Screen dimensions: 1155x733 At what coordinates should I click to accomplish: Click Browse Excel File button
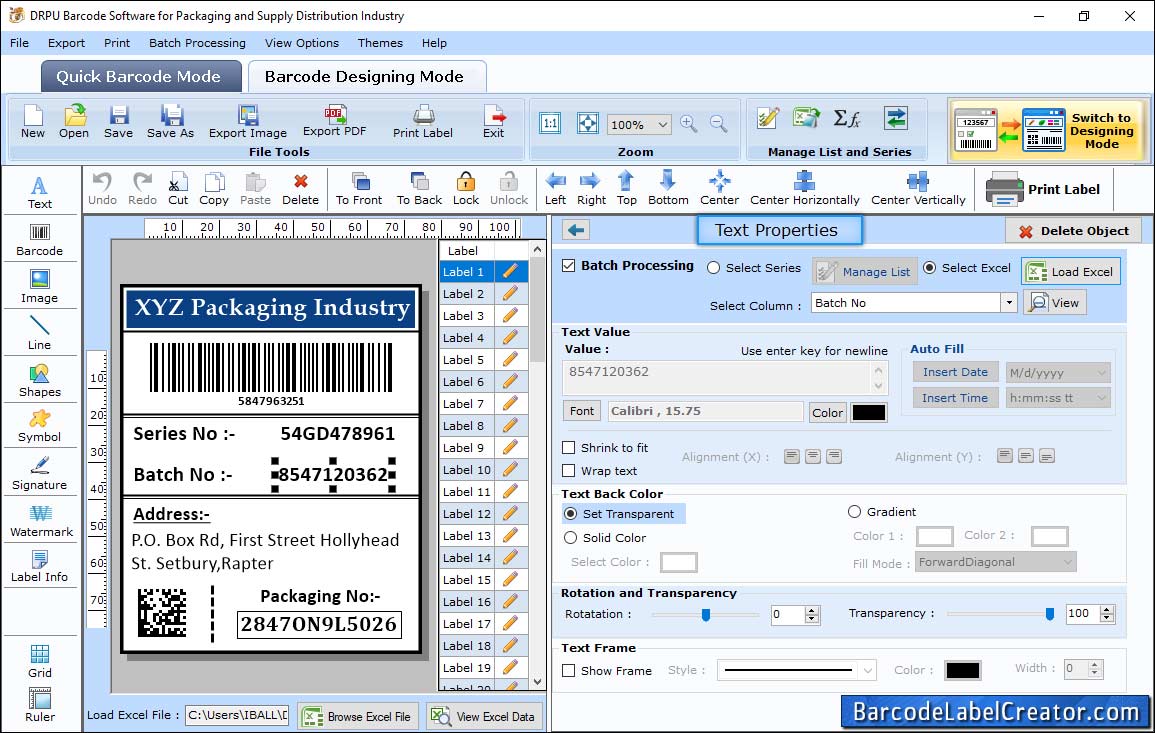[x=358, y=716]
